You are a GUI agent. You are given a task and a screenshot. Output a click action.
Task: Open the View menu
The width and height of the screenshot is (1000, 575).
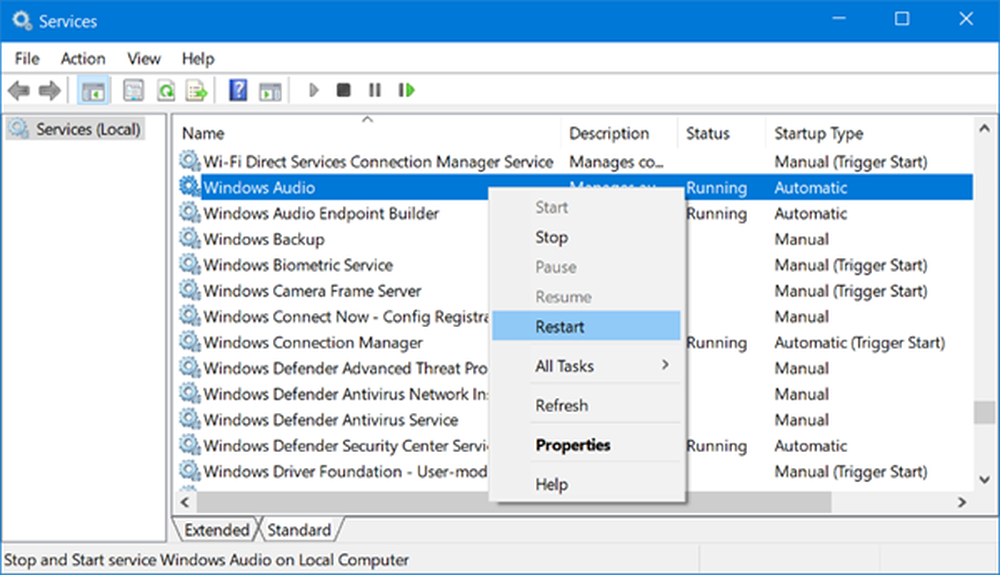(143, 59)
